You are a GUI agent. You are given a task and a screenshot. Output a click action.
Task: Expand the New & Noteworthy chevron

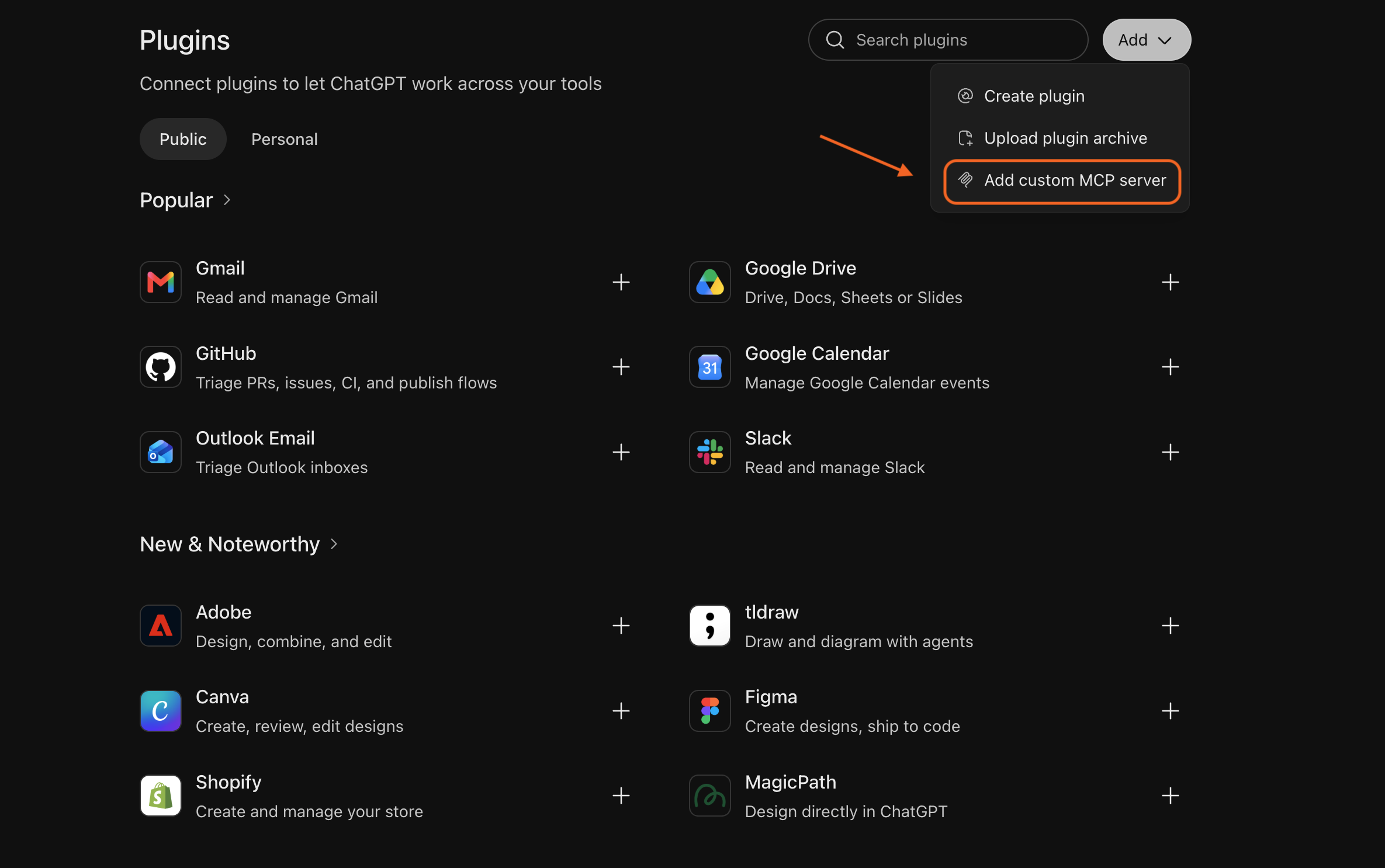click(334, 544)
